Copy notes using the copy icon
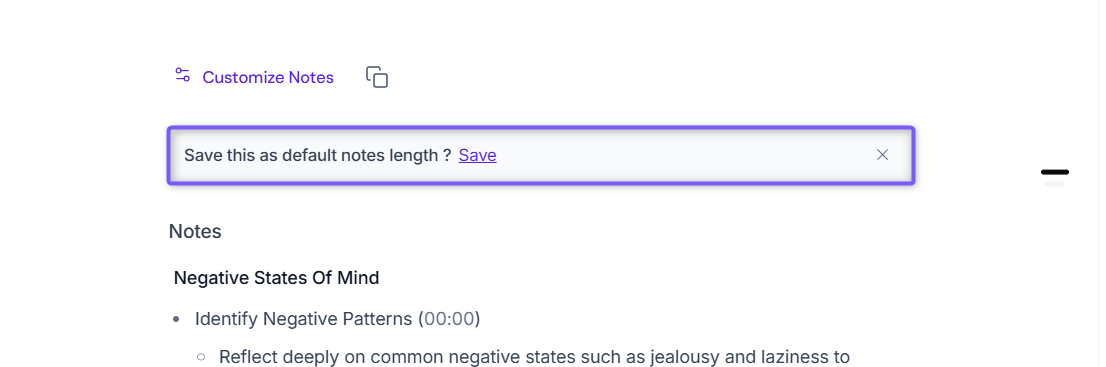Image resolution: width=1106 pixels, height=367 pixels. coord(377,77)
